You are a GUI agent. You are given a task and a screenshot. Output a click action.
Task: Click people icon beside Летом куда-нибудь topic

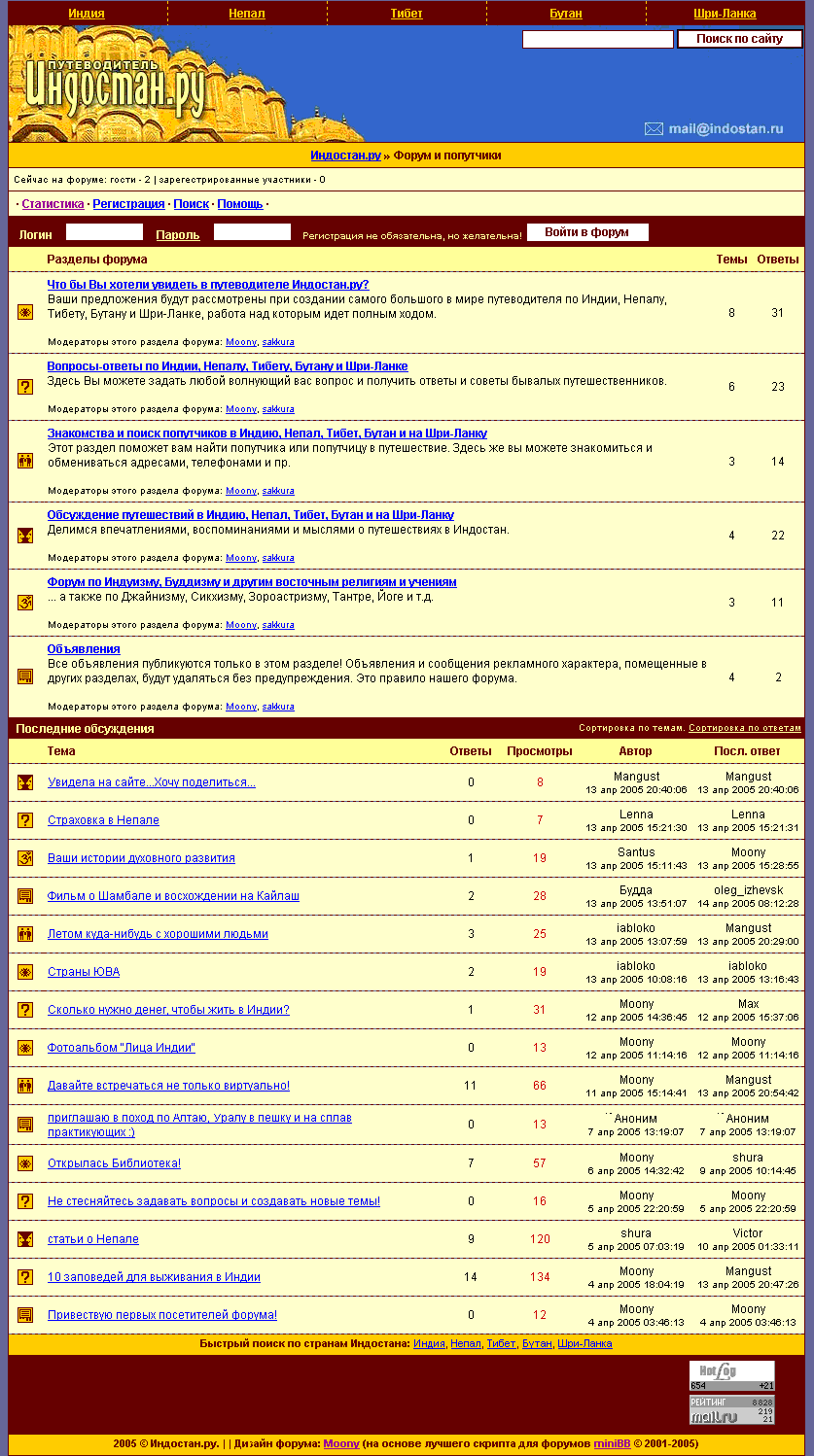[25, 934]
